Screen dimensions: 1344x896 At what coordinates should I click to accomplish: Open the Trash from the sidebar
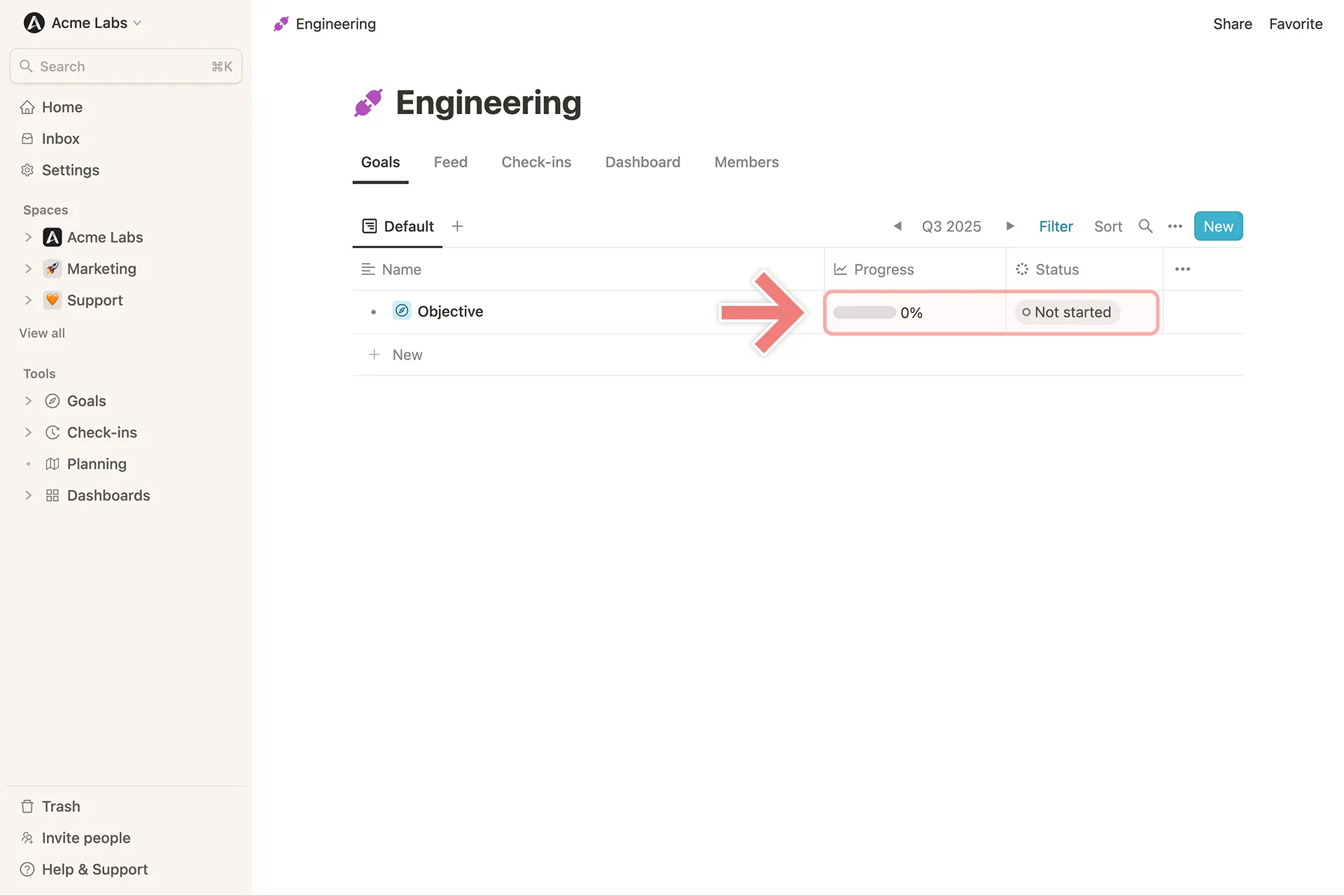[x=60, y=806]
